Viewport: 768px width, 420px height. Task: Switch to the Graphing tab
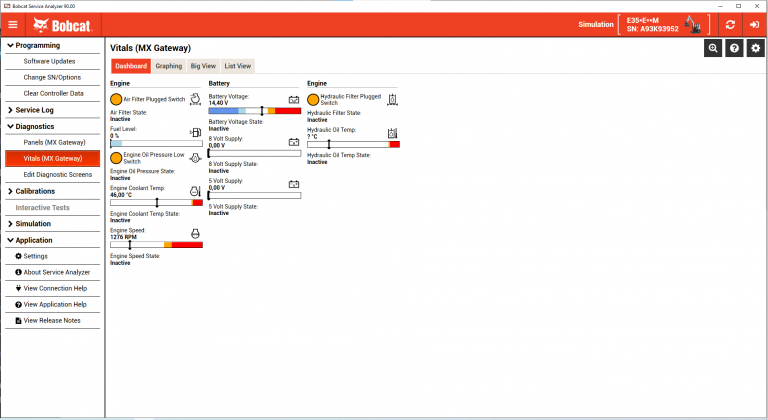[168, 66]
